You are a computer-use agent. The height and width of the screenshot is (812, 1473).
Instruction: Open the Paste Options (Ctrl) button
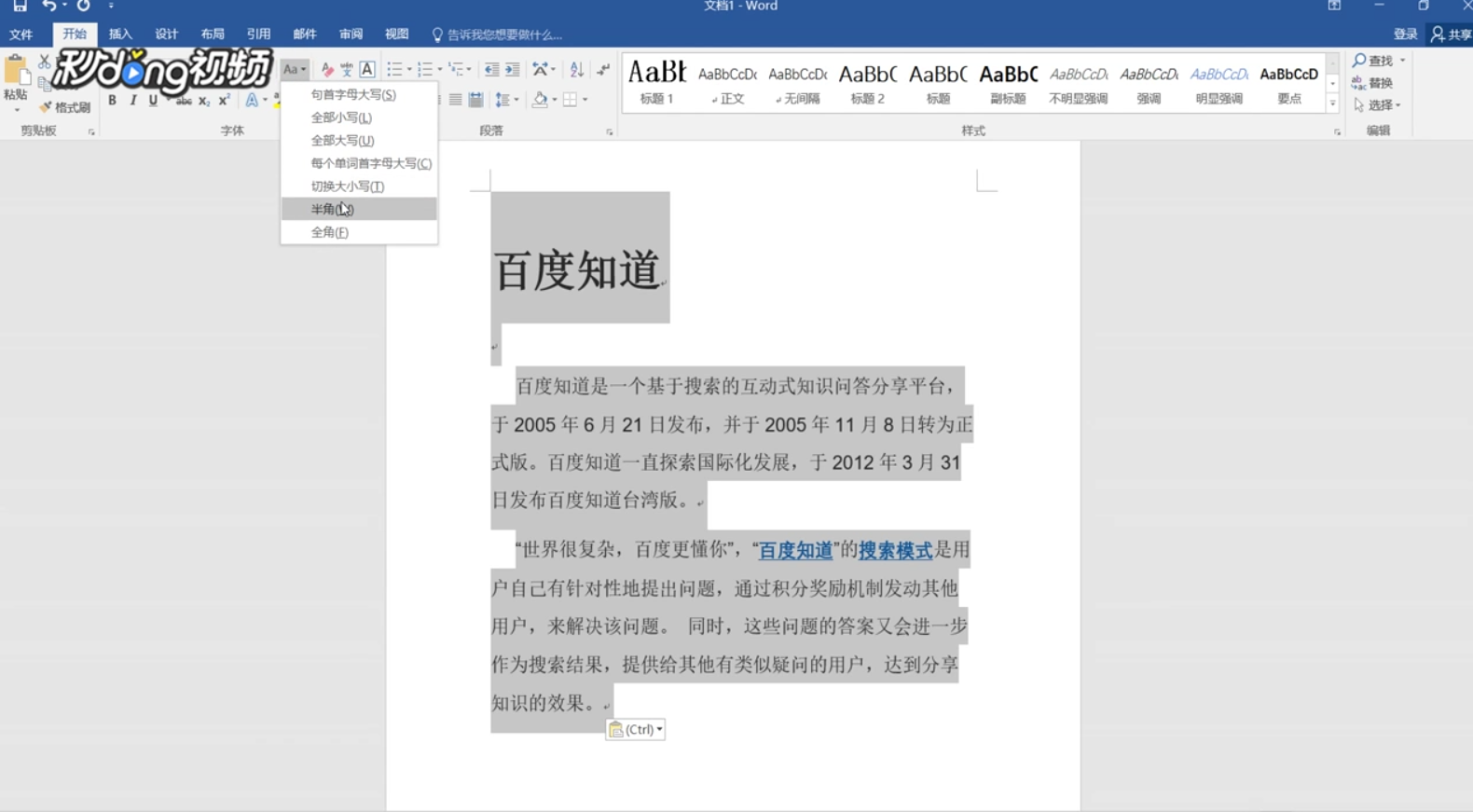coord(635,729)
